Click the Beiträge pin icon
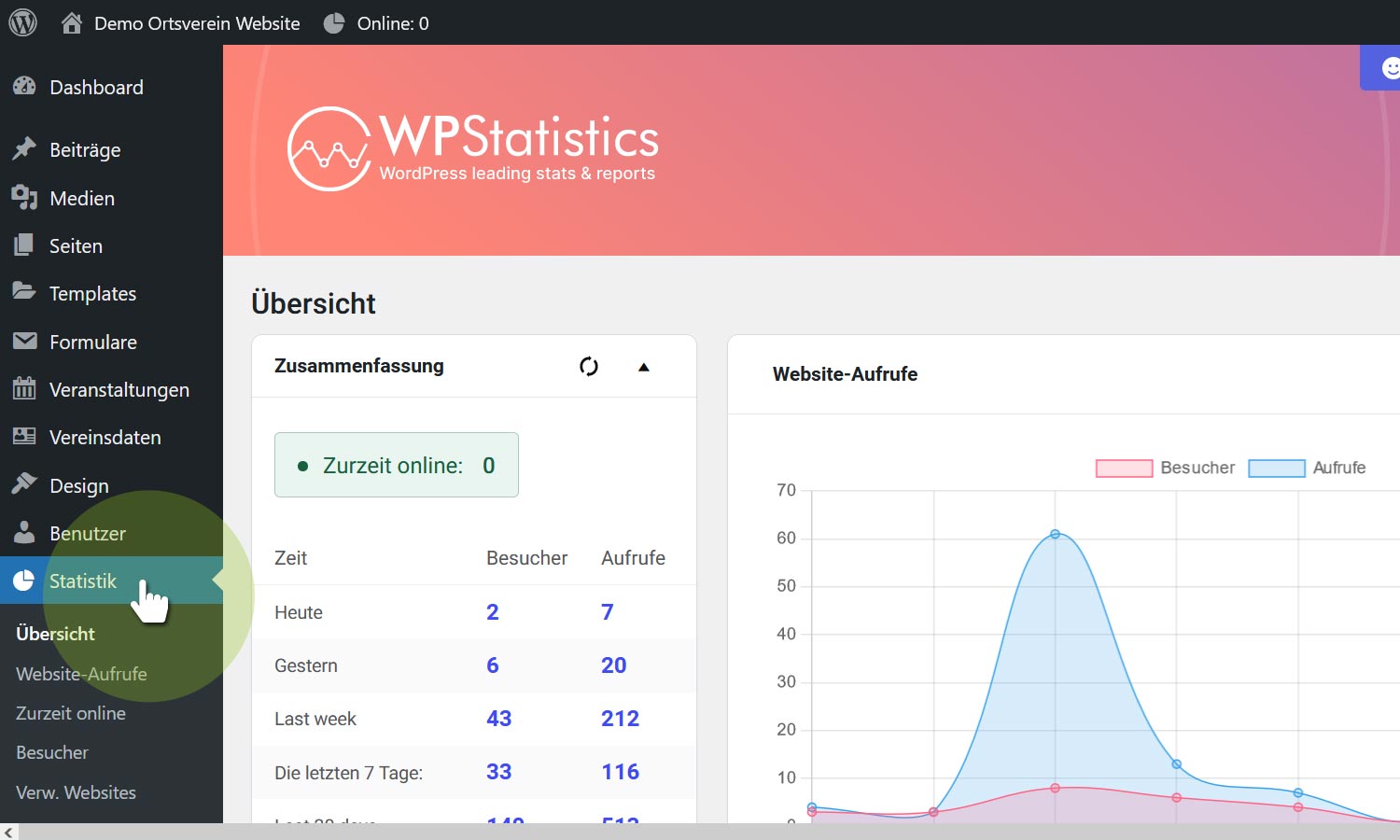Viewport: 1400px width, 840px height. (x=24, y=149)
